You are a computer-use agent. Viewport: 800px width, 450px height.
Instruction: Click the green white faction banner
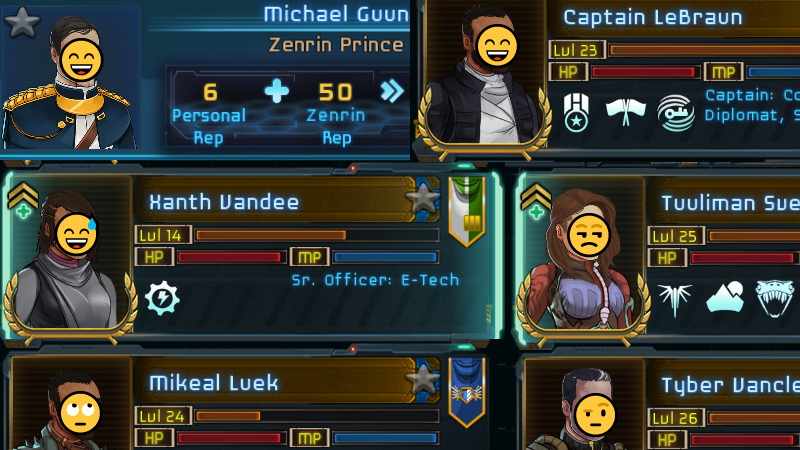click(x=466, y=211)
